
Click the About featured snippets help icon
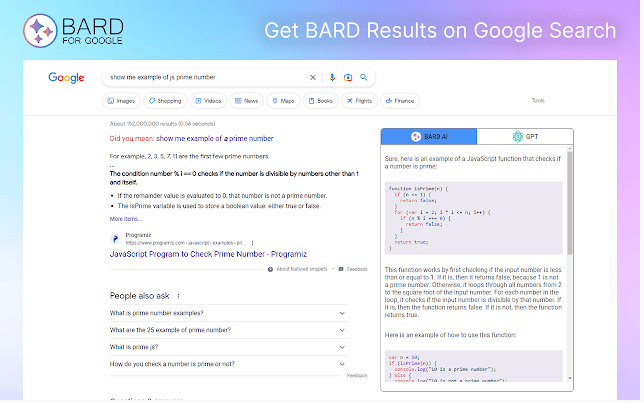tap(271, 269)
